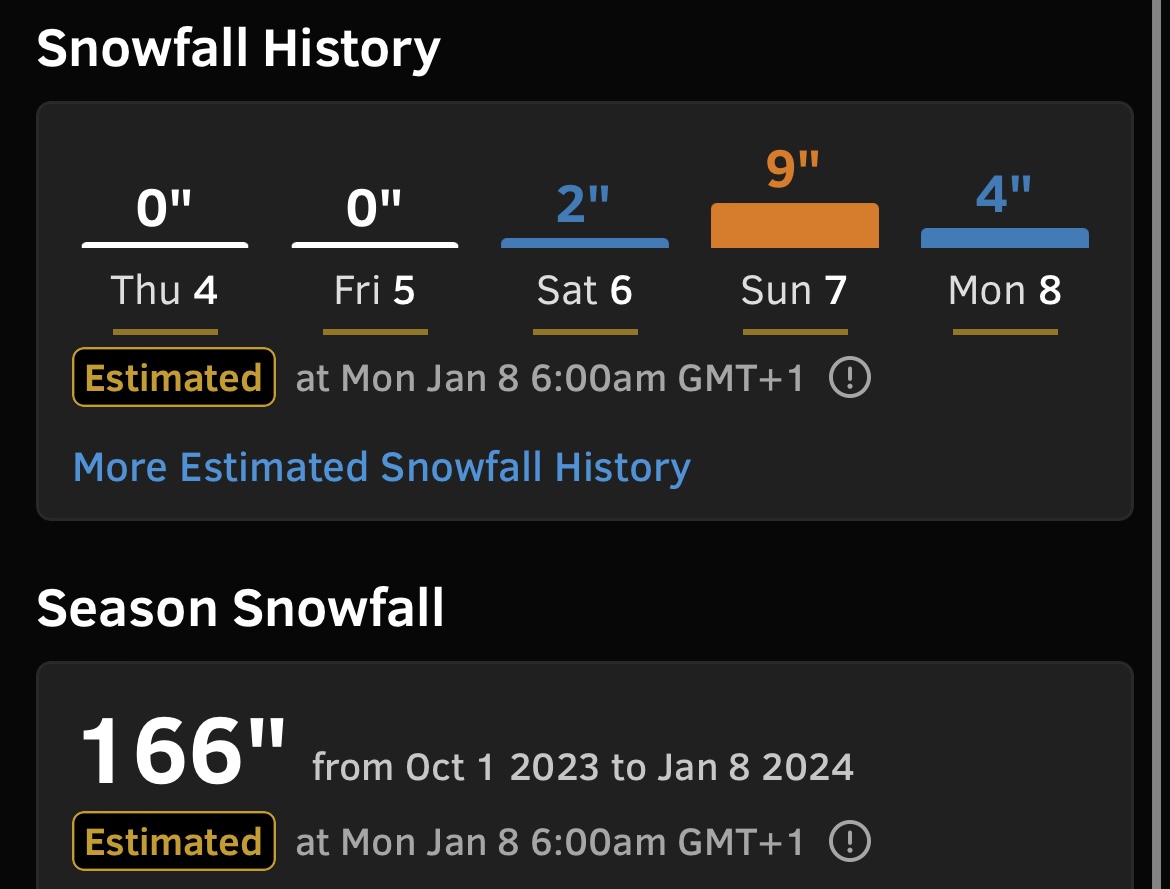Click info icon beside Season Snowfall estimate time
Screen dimensions: 1170x889
[x=849, y=841]
